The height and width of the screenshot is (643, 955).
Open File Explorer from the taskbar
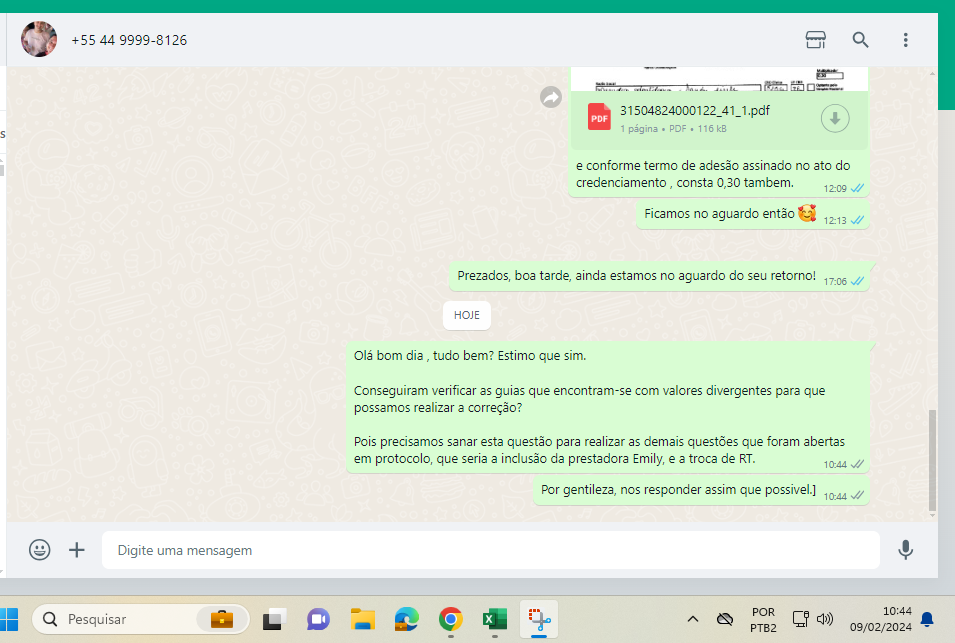(362, 619)
